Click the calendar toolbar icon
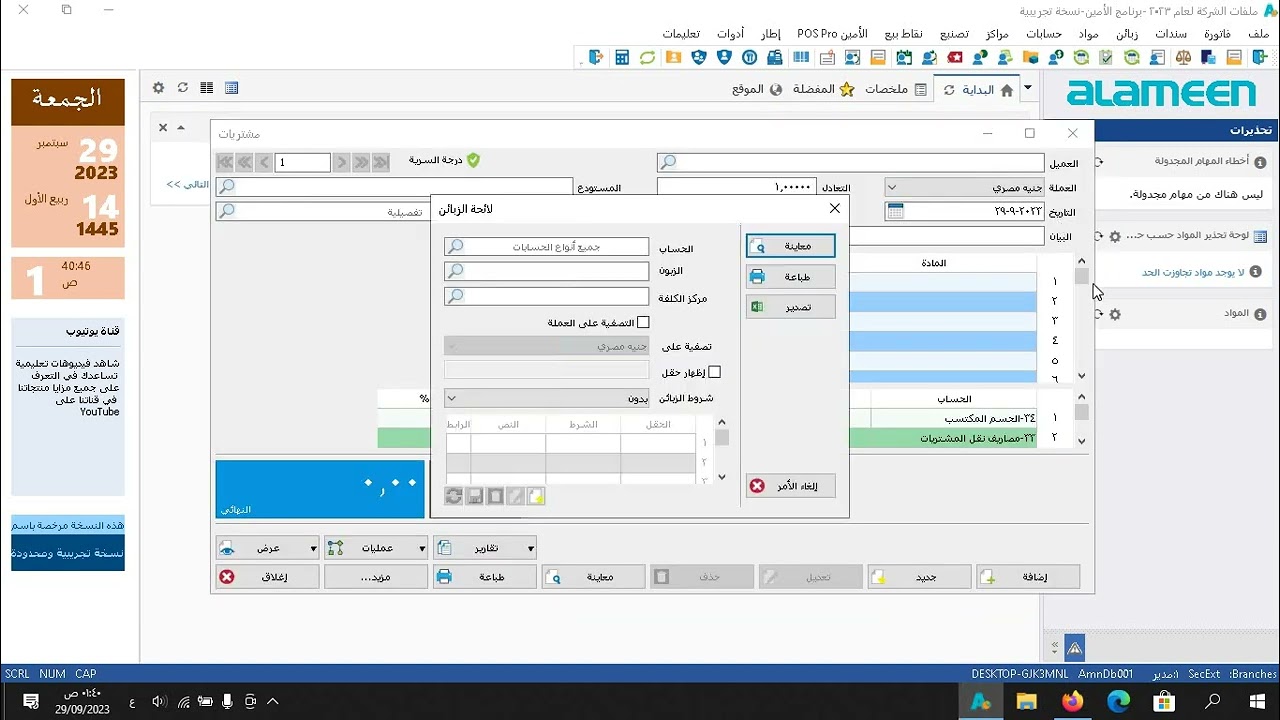 pos(904,58)
